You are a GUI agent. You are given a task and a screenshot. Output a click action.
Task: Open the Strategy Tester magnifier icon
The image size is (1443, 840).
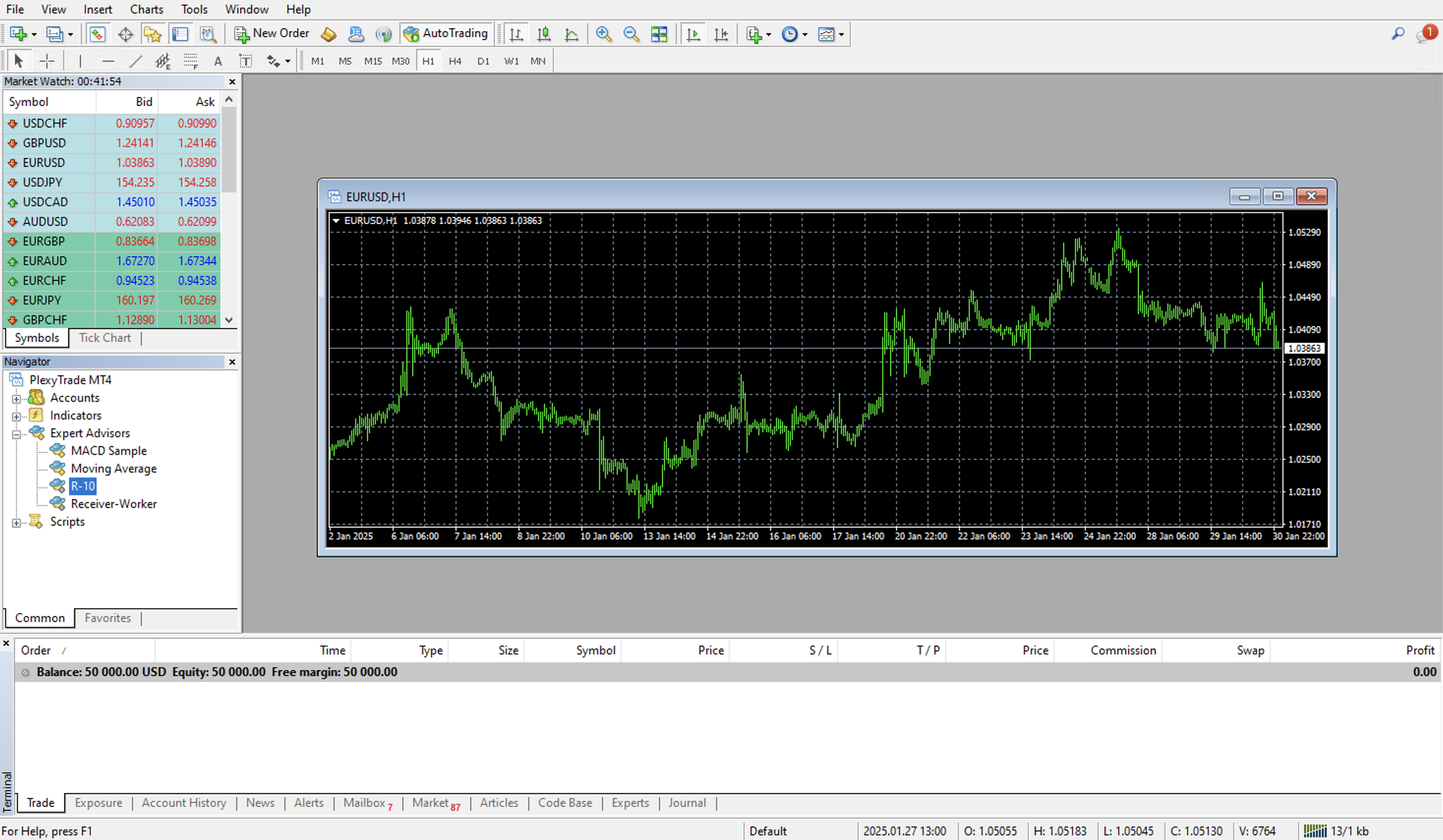click(x=208, y=34)
